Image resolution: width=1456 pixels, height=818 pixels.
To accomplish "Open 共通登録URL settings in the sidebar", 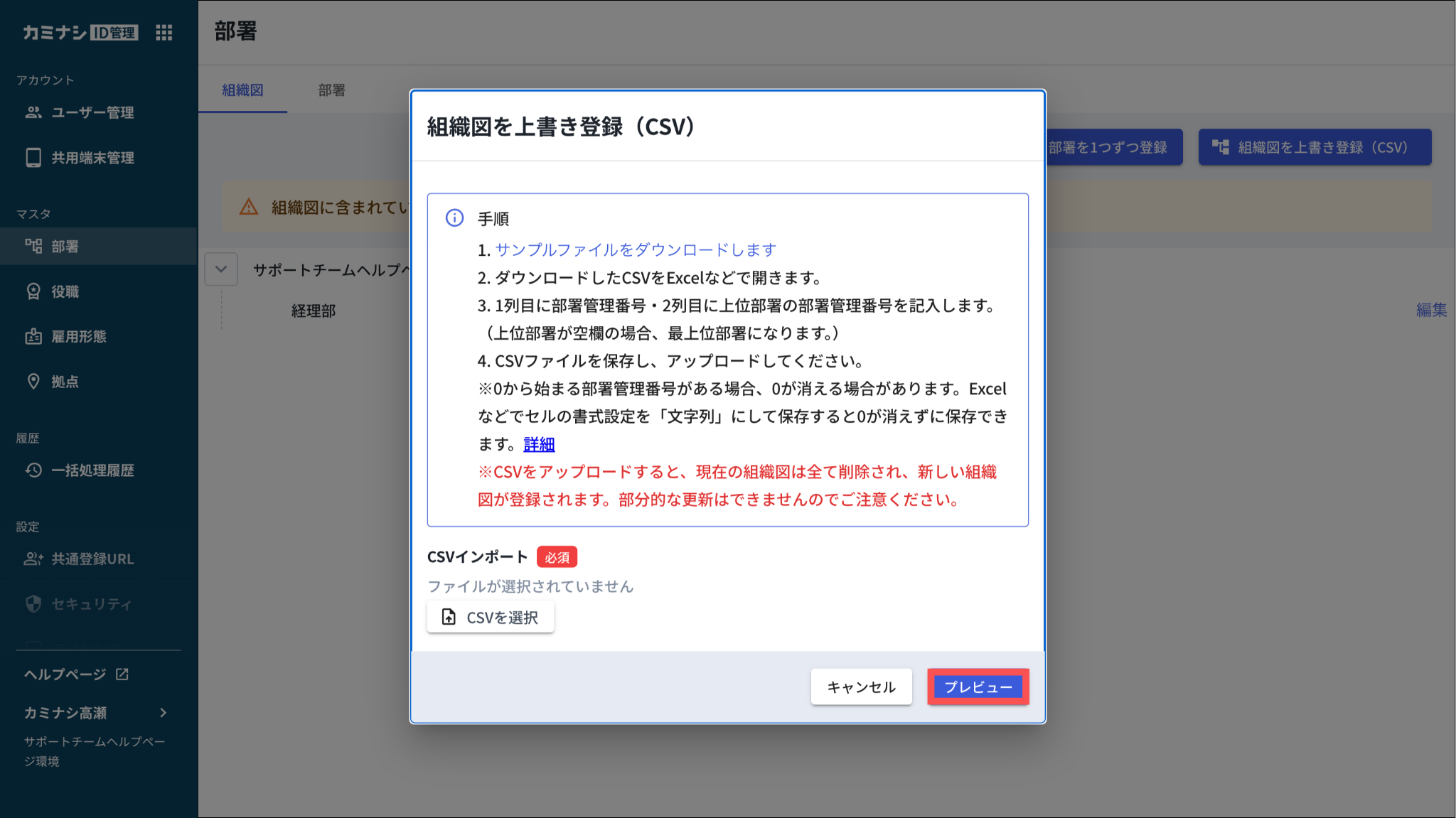I will 92,559.
